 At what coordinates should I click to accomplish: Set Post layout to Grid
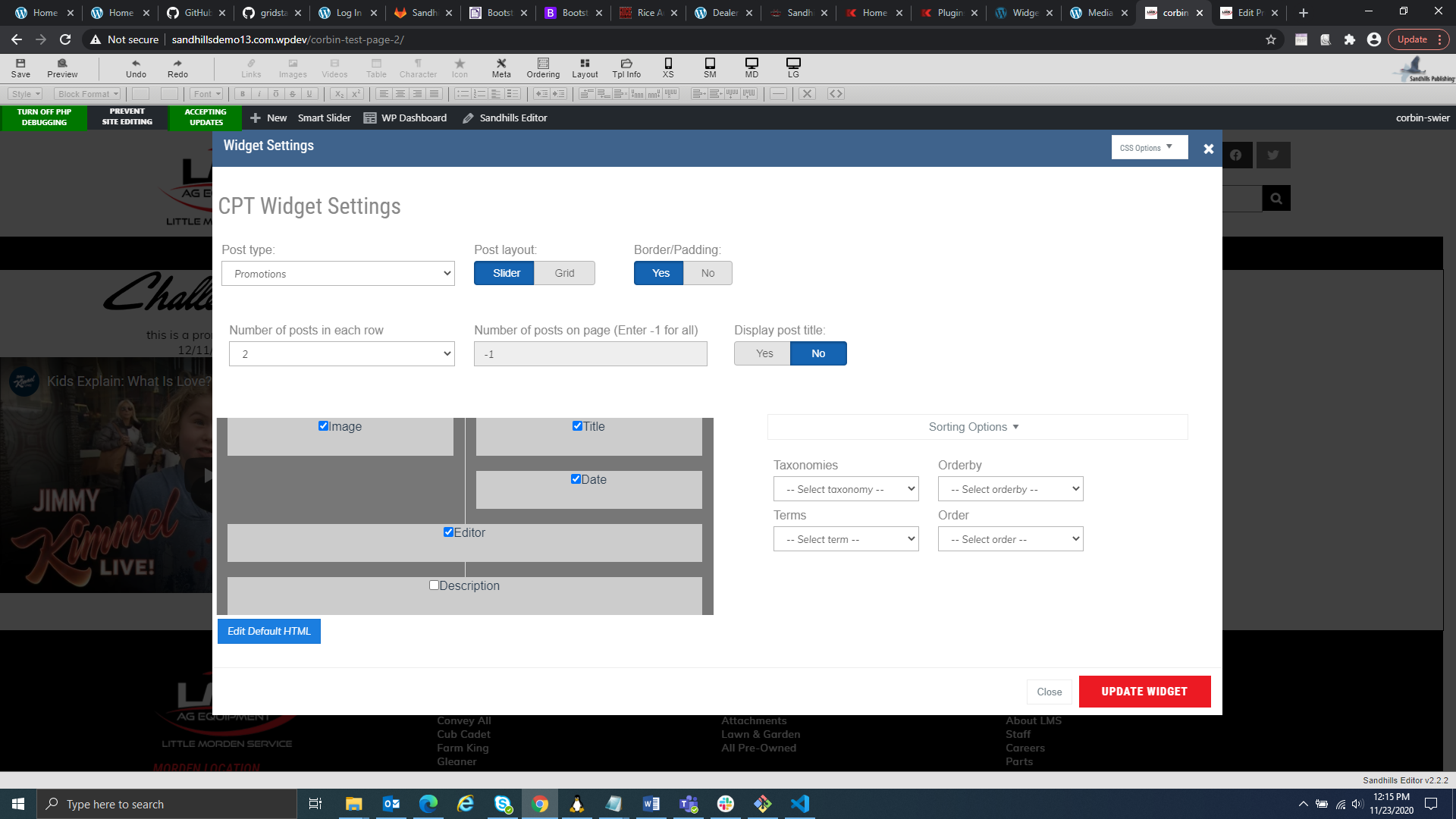pos(564,273)
